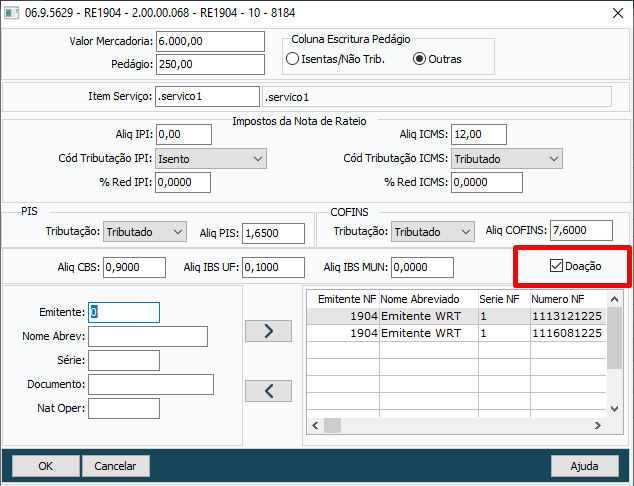Screen dimensions: 634x486
Task: Click the table's scroll-down arrow
Action: pyautogui.click(x=615, y=409)
